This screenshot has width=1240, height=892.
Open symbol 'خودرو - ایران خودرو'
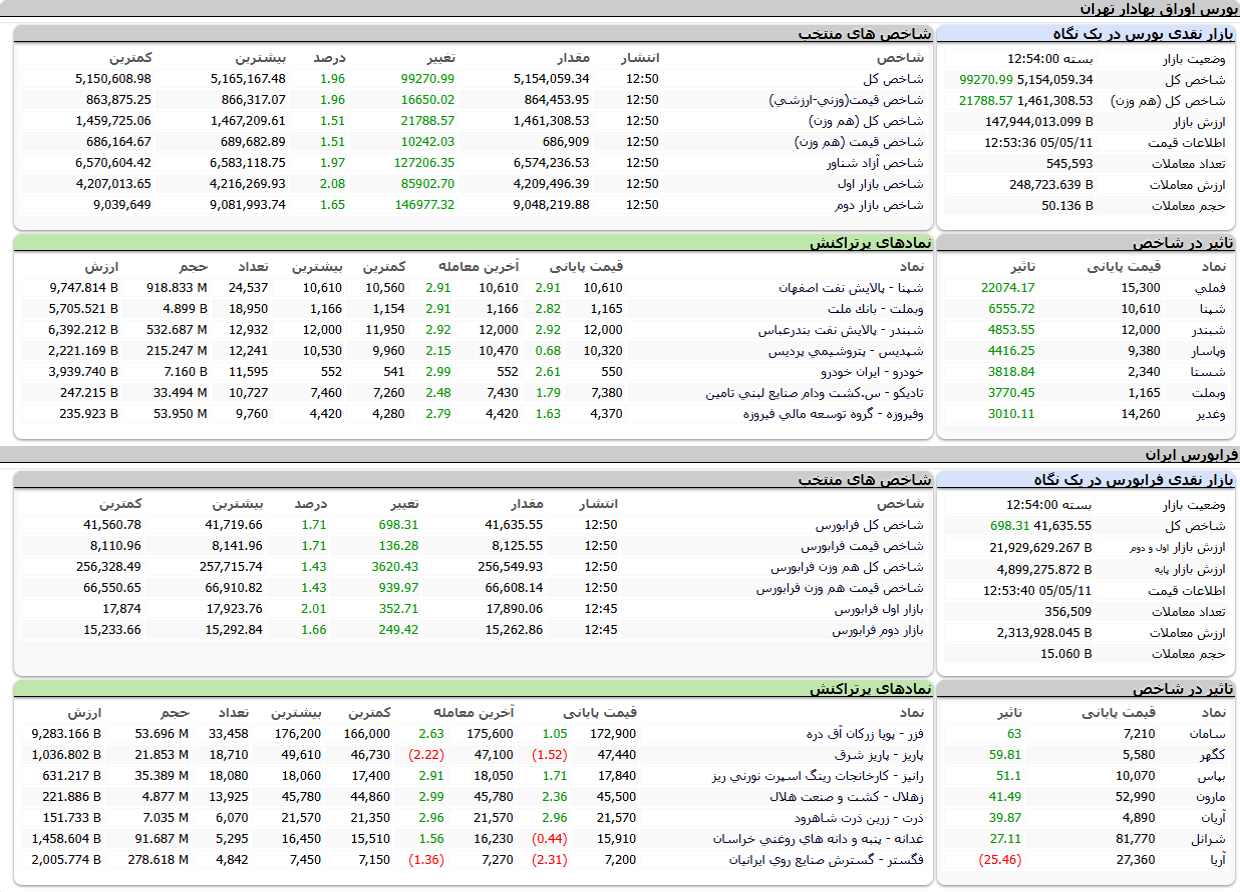(x=873, y=372)
